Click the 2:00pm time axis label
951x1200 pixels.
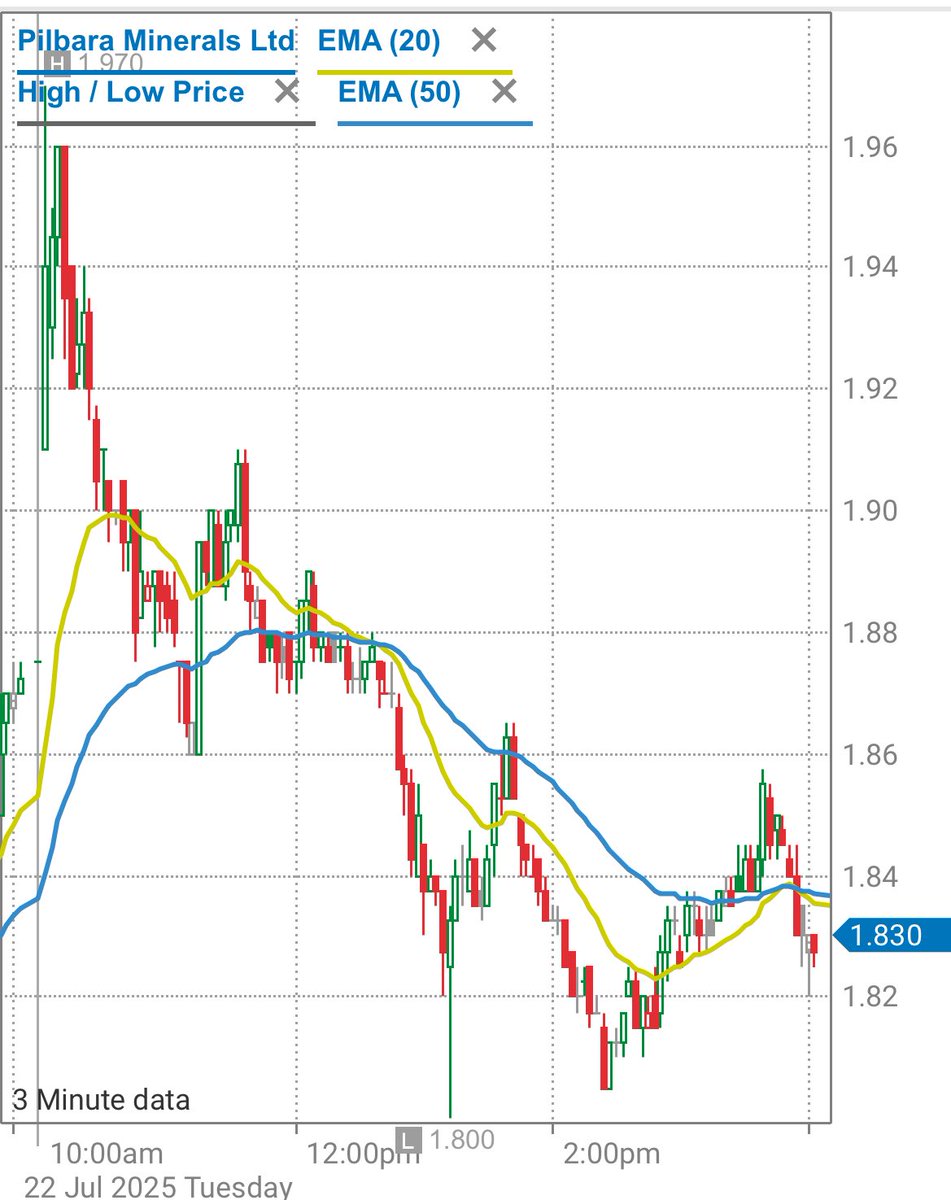pos(612,1153)
